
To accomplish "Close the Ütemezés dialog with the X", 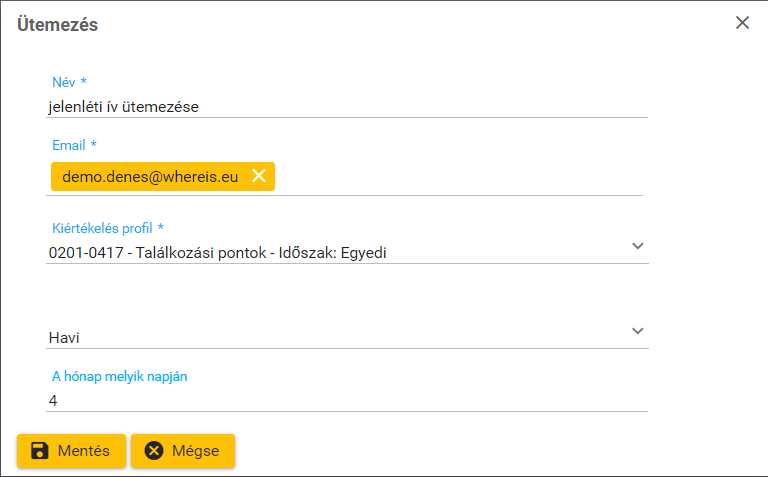I will [x=742, y=23].
